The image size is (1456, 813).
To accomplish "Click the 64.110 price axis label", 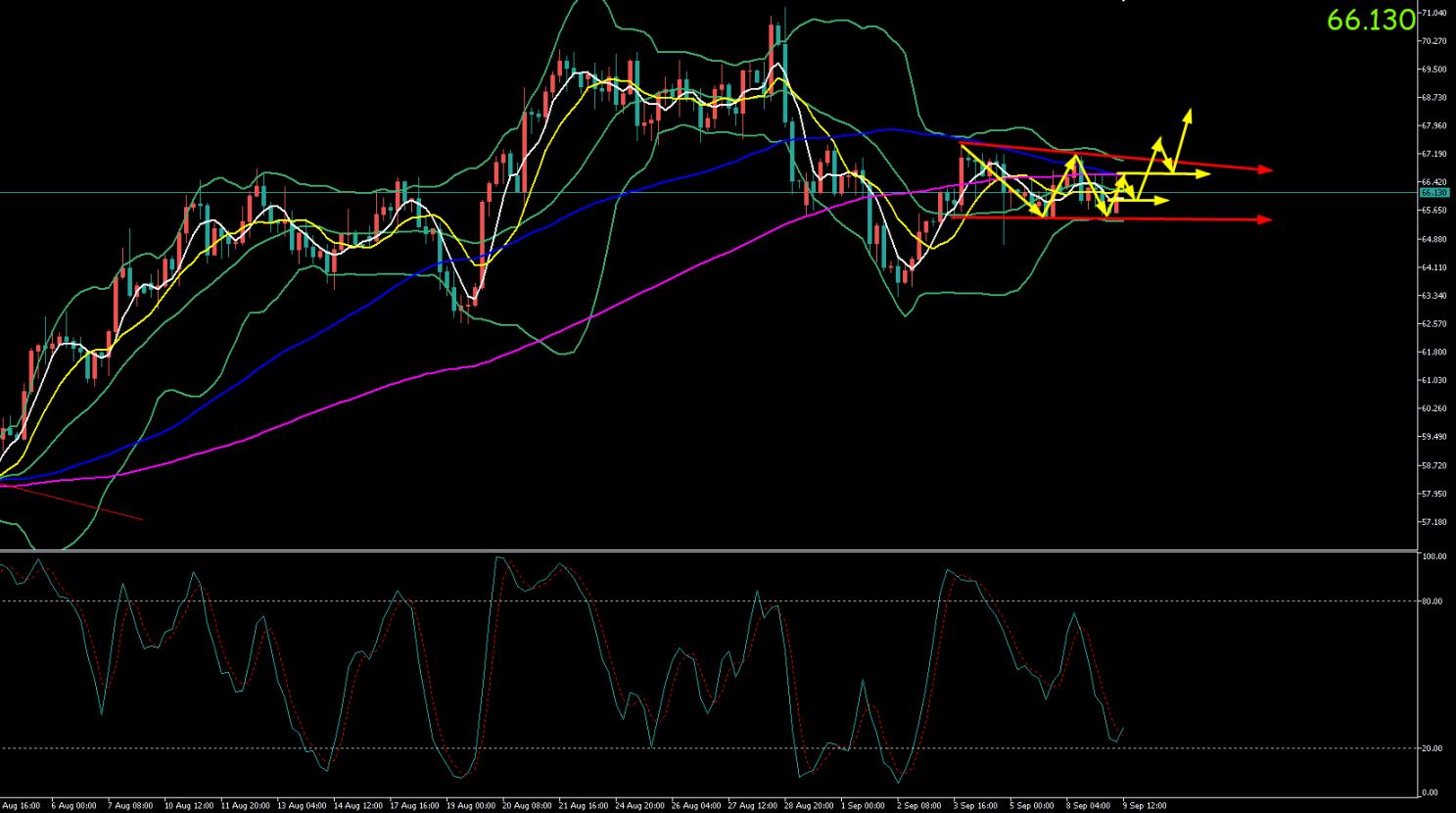I will pyautogui.click(x=1434, y=267).
